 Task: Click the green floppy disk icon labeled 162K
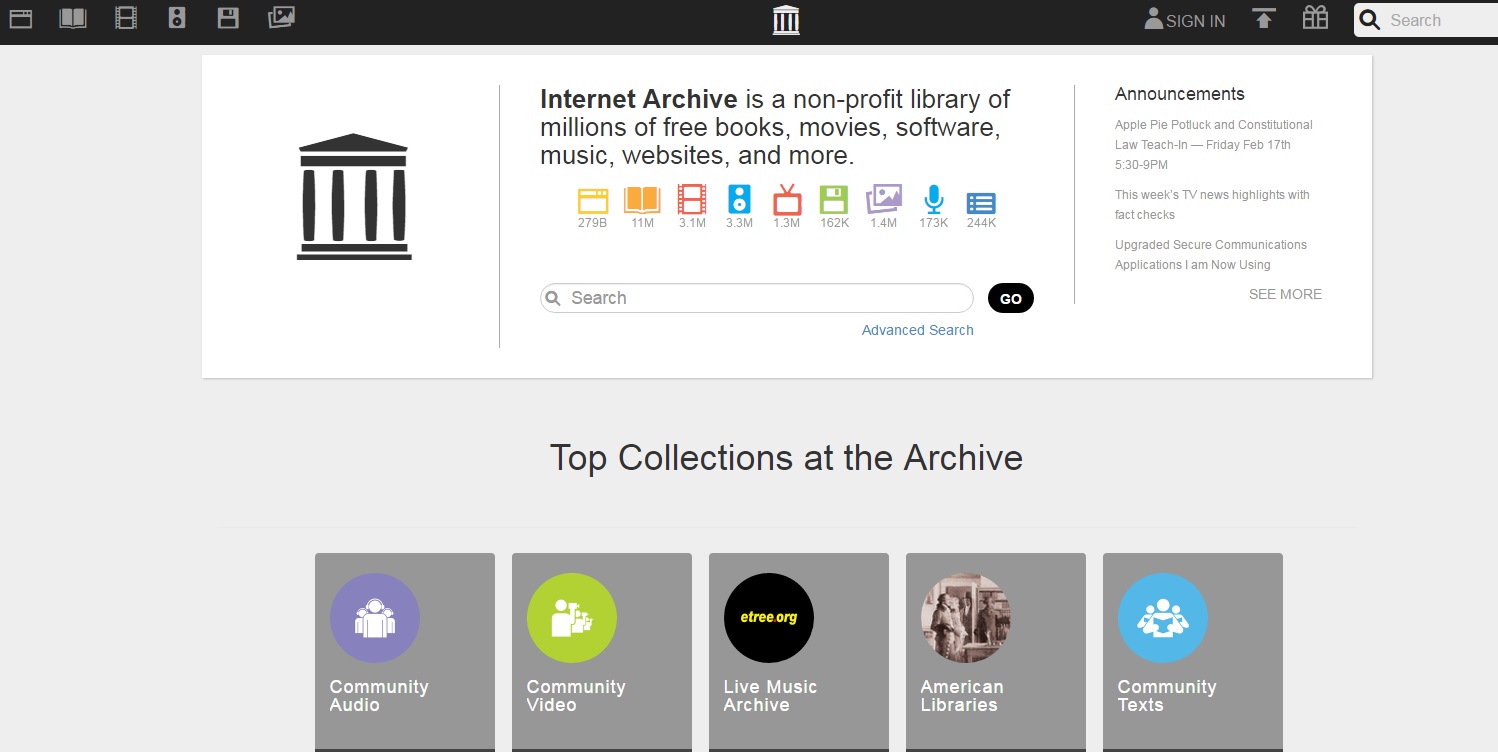(x=834, y=200)
